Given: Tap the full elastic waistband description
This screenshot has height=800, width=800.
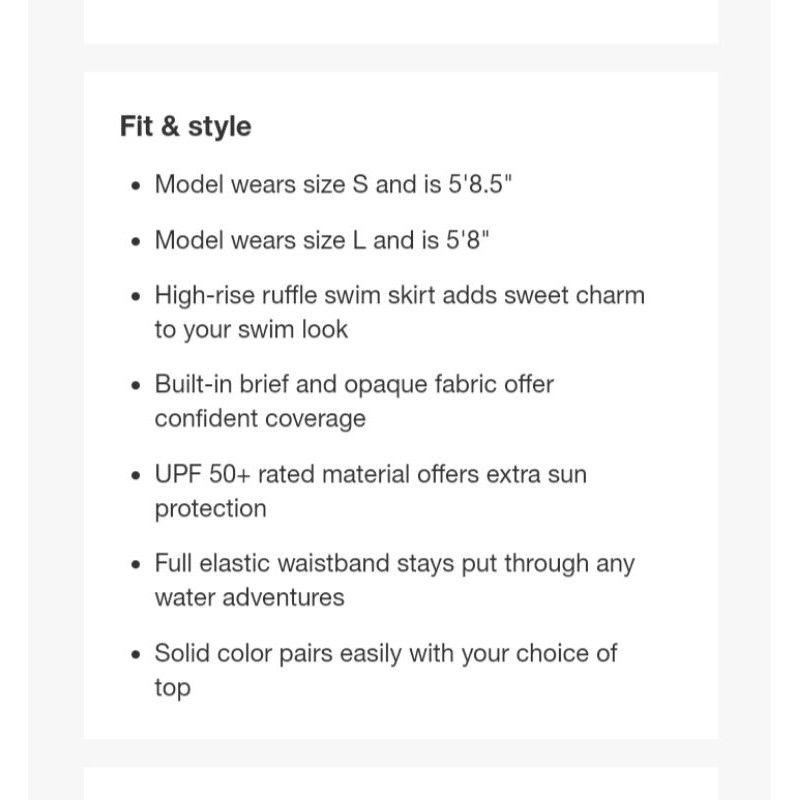Looking at the screenshot, I should 394,580.
